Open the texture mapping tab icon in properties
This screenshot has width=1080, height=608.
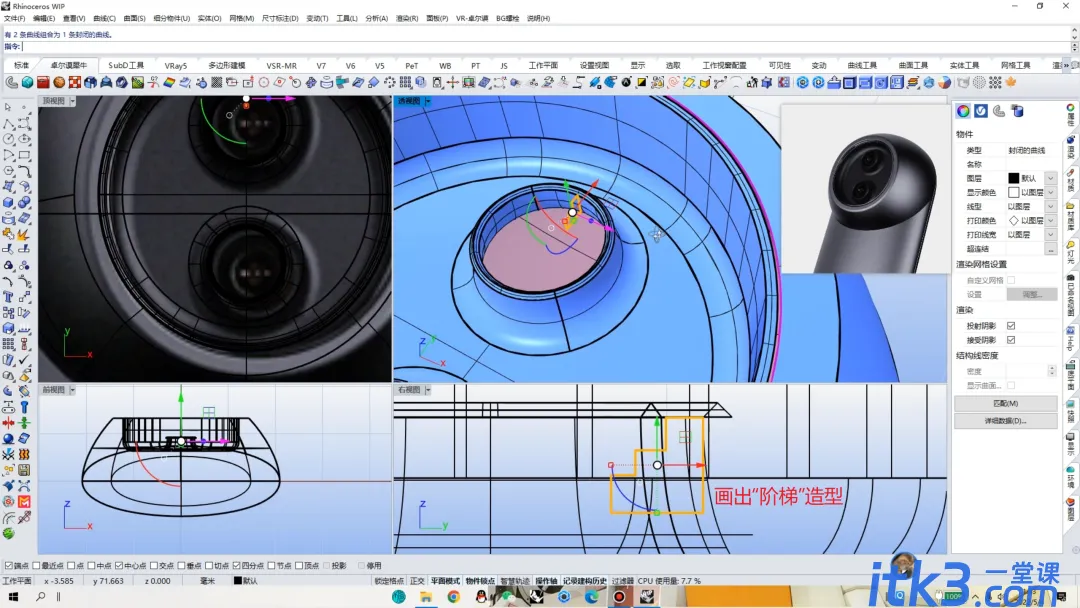999,111
